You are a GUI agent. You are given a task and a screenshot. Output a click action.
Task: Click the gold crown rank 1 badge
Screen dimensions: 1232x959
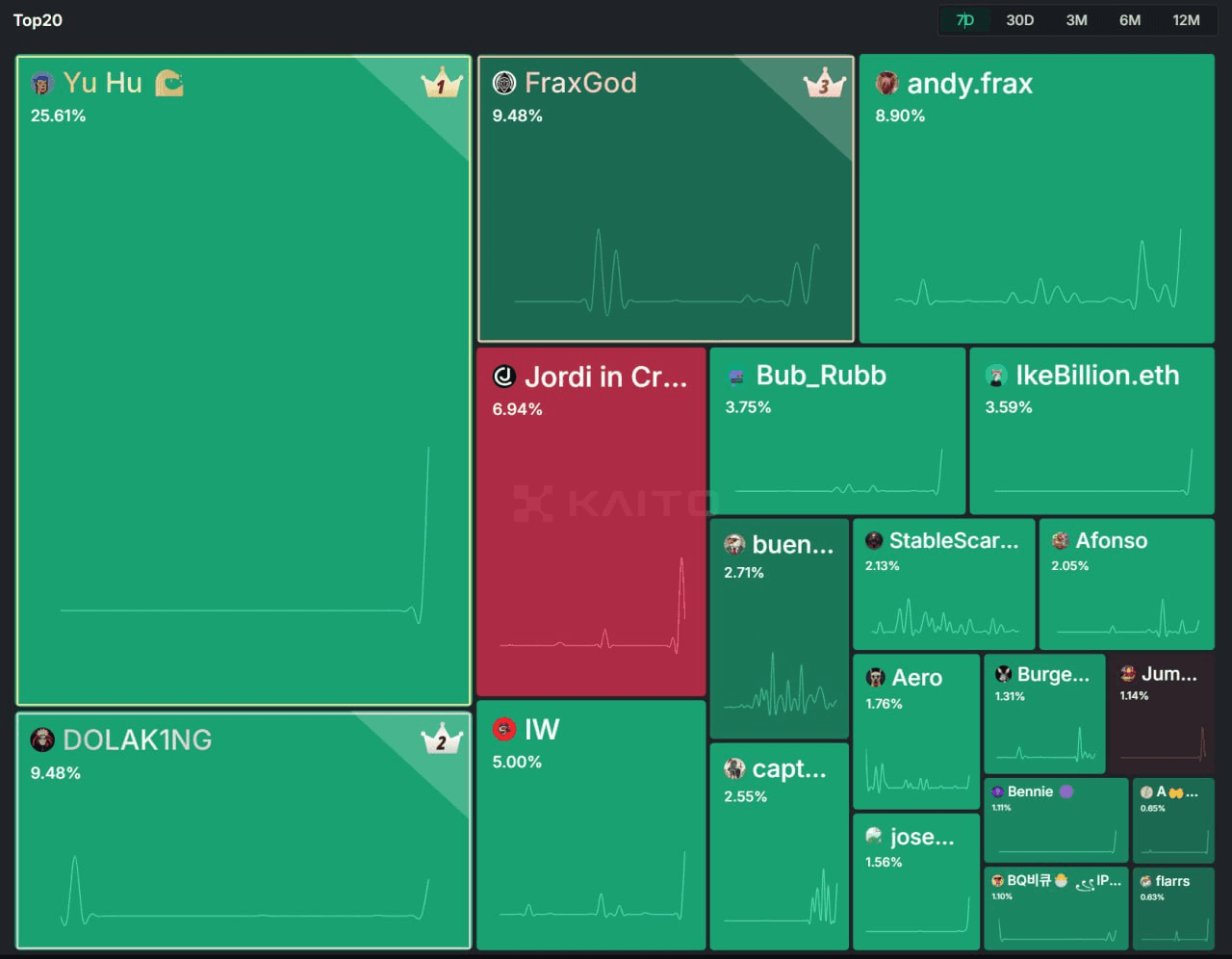(442, 84)
